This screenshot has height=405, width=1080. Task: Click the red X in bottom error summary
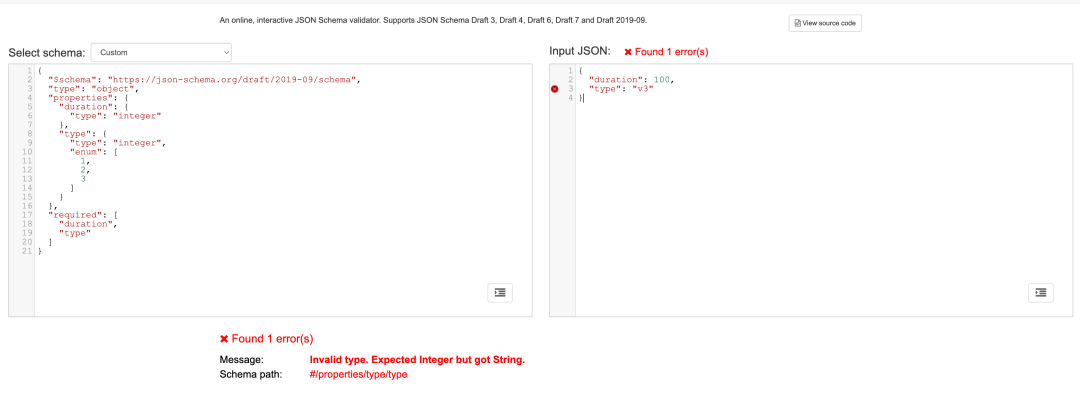point(224,339)
